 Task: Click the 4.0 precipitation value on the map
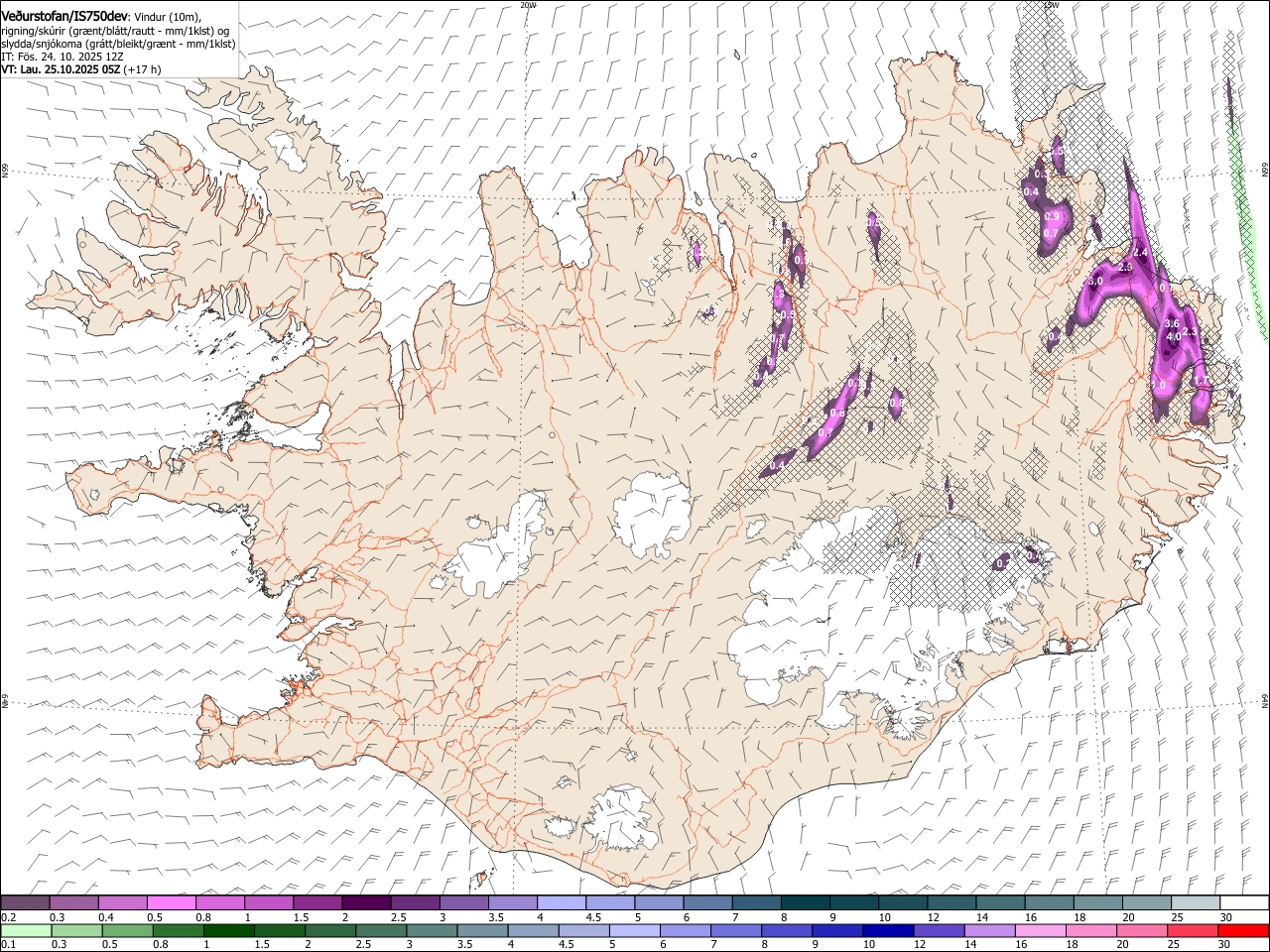click(1174, 337)
